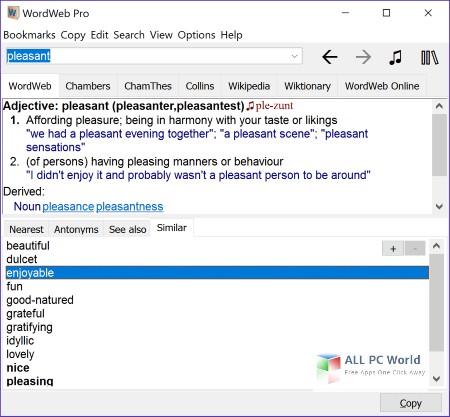Click the Similar list scrollbar thumb
The width and height of the screenshot is (450, 417).
pyautogui.click(x=436, y=303)
